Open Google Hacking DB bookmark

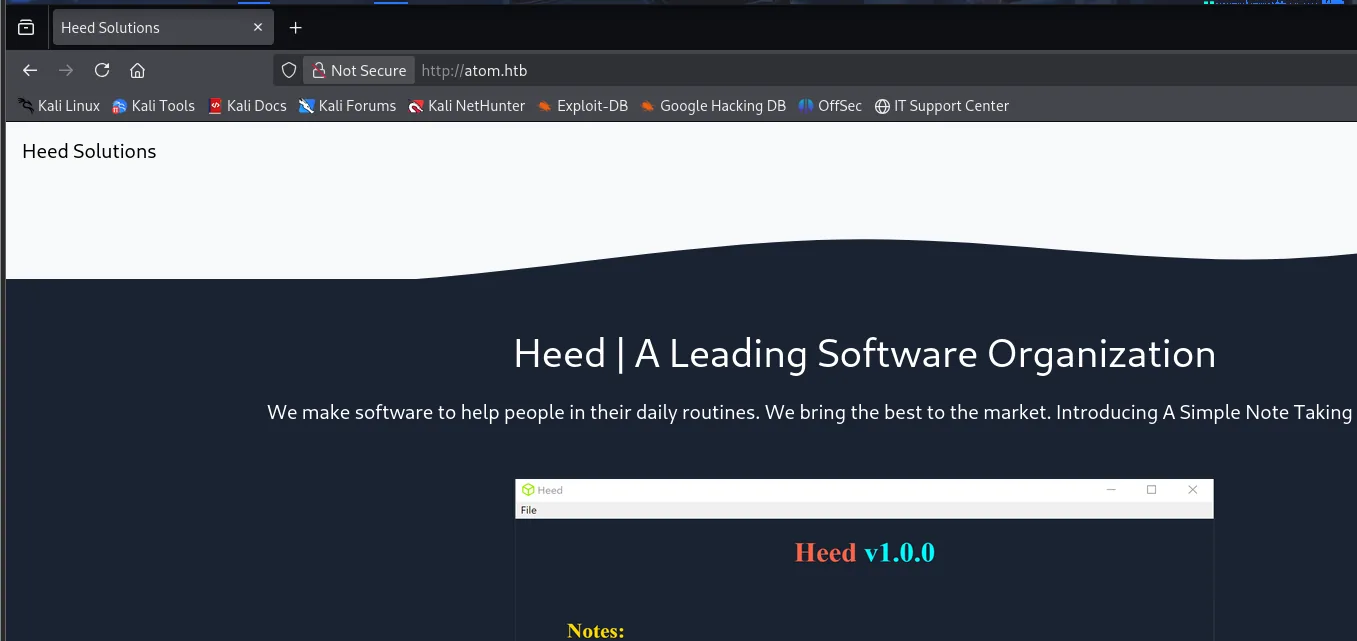(713, 106)
